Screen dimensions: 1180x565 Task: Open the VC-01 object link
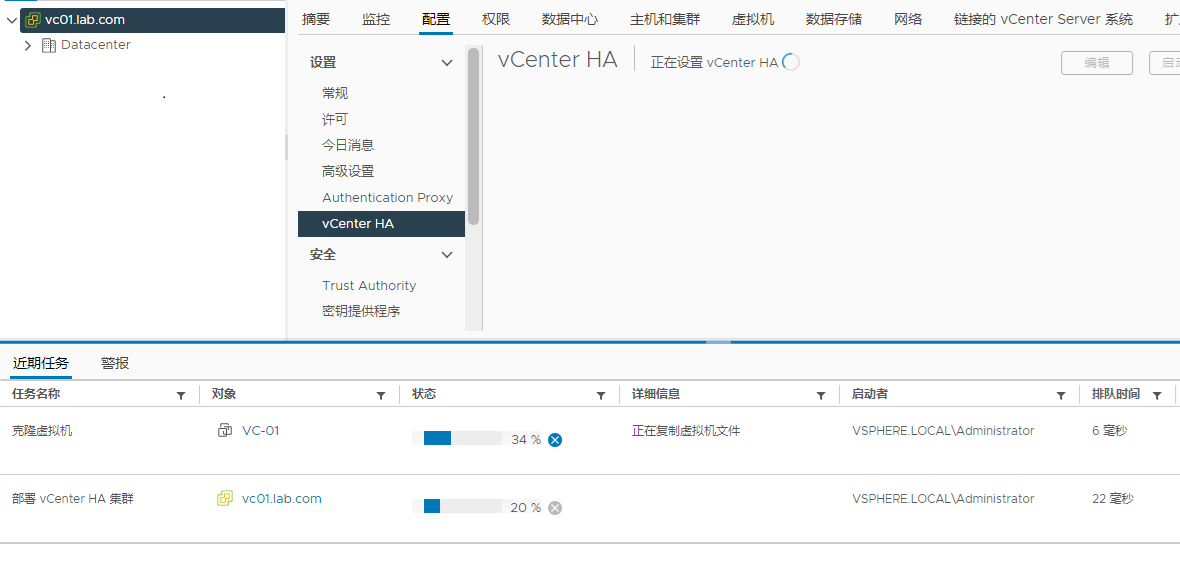[x=260, y=431]
